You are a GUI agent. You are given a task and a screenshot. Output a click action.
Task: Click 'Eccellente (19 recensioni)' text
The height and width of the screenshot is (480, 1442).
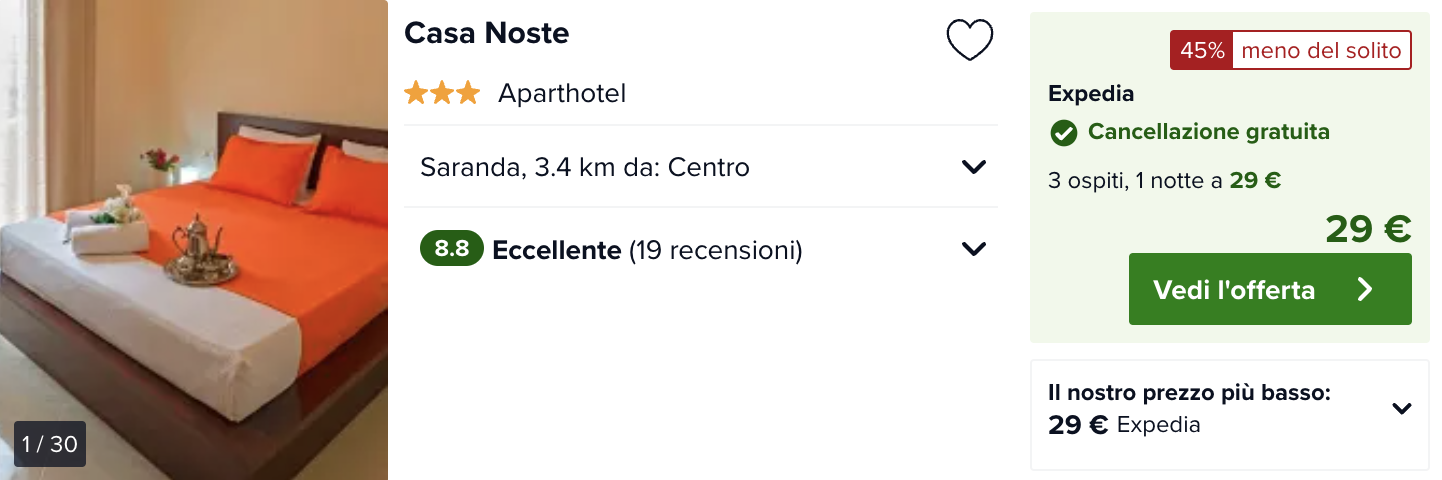point(648,250)
